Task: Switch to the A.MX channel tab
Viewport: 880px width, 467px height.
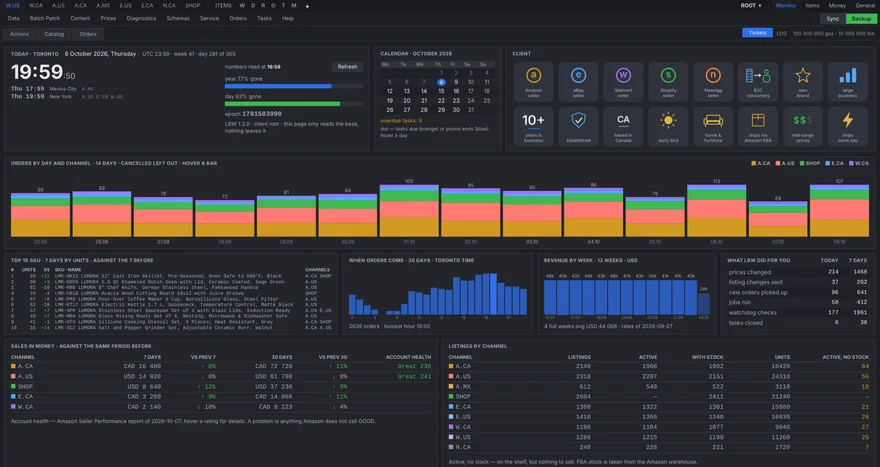Action: coord(103,6)
